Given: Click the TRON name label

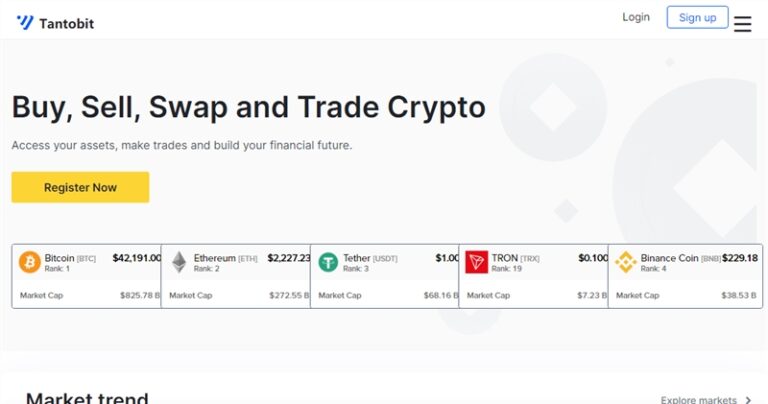Looking at the screenshot, I should [505, 258].
